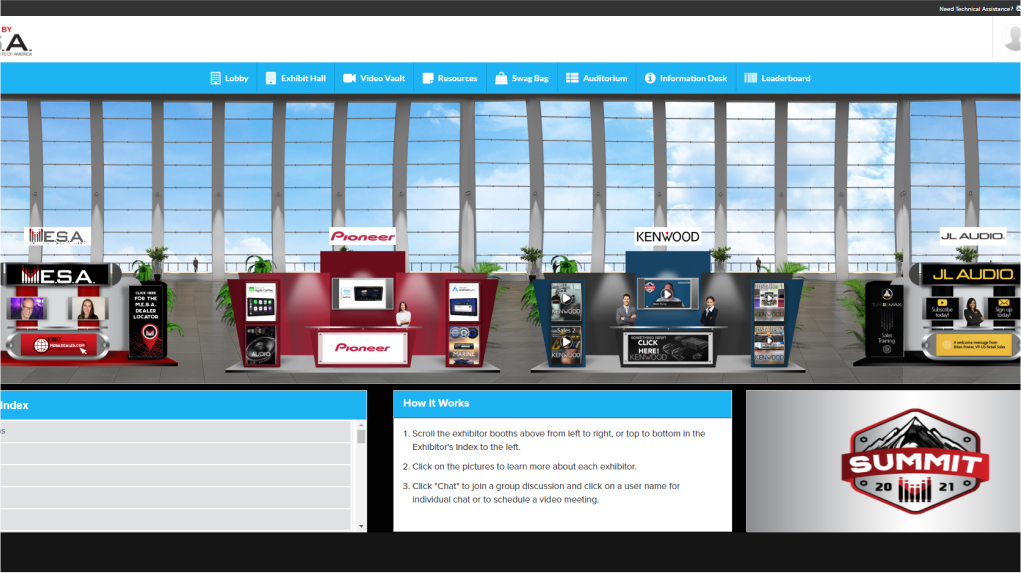Open the Pioneer center screen display
Screen dimensions: 1021x573
[x=363, y=294]
